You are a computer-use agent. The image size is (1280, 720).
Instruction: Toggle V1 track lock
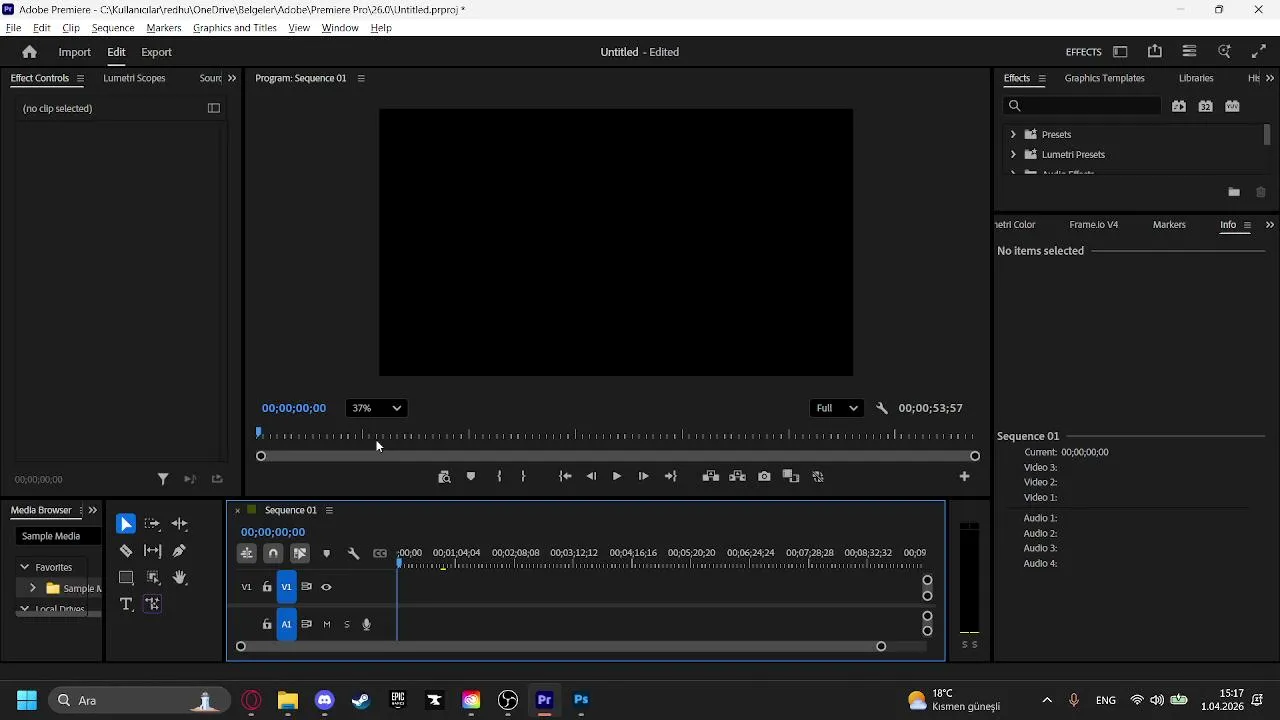tap(267, 587)
